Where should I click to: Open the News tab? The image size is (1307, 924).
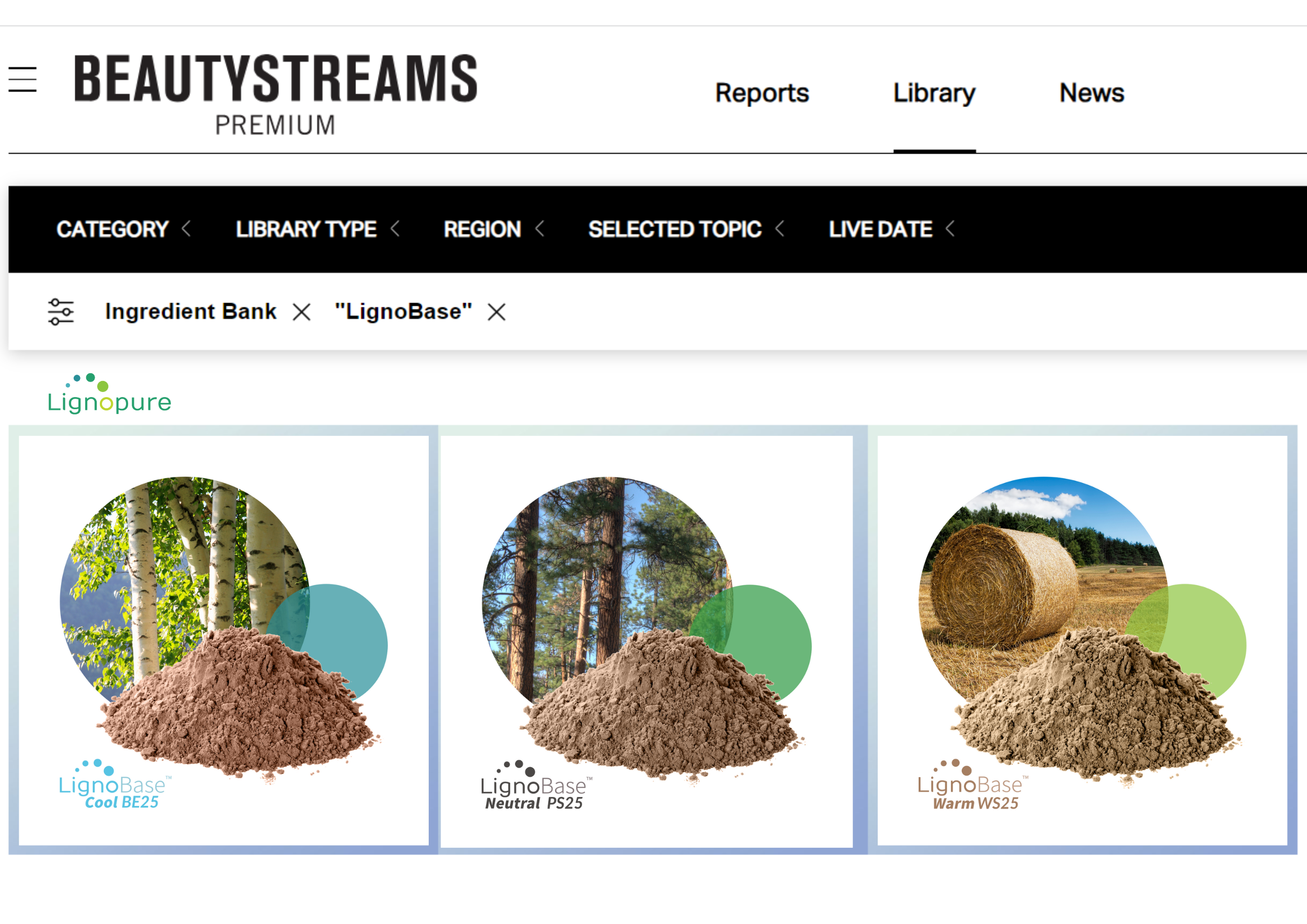[x=1091, y=93]
